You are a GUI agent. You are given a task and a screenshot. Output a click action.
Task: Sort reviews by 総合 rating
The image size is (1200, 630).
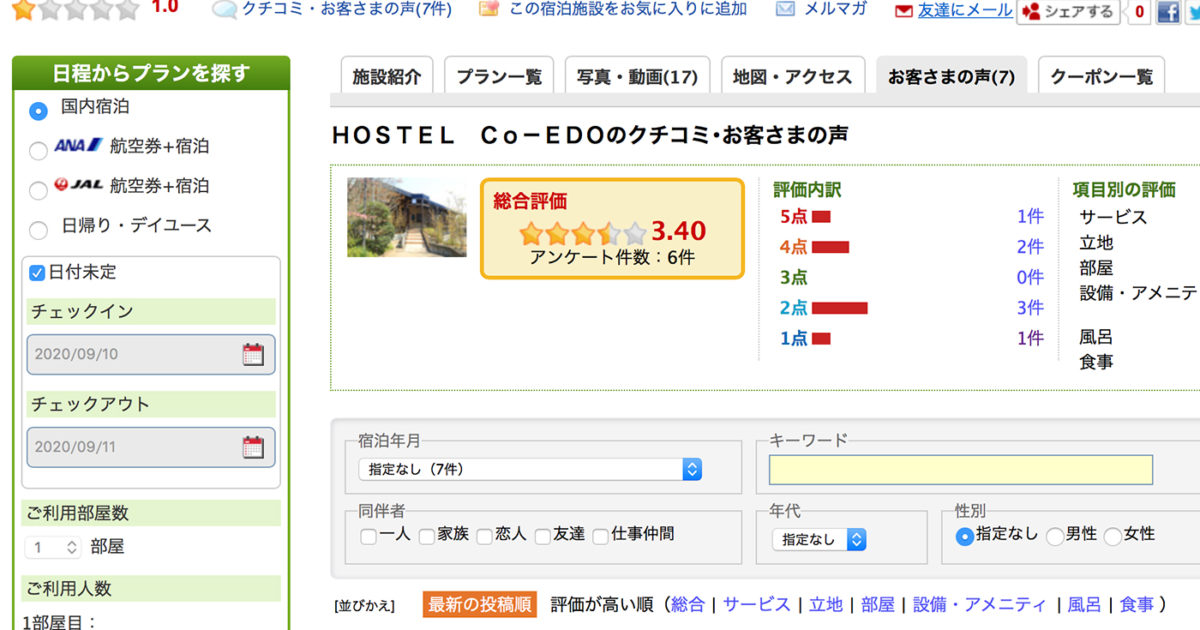(x=688, y=604)
